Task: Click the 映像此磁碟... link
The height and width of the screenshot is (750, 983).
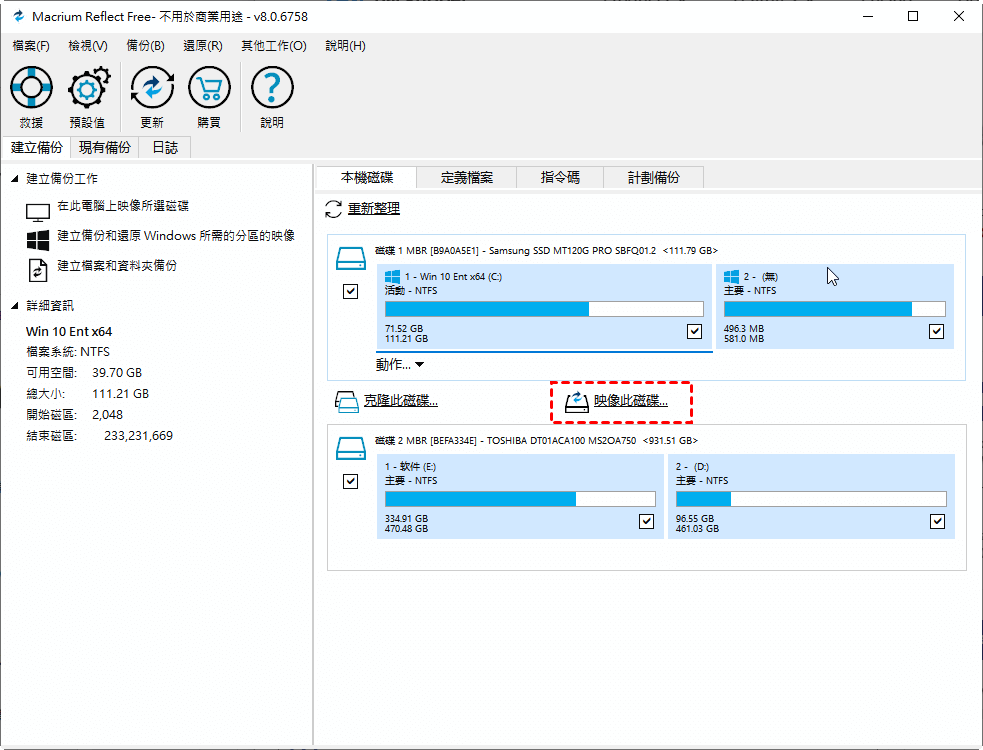Action: 631,401
